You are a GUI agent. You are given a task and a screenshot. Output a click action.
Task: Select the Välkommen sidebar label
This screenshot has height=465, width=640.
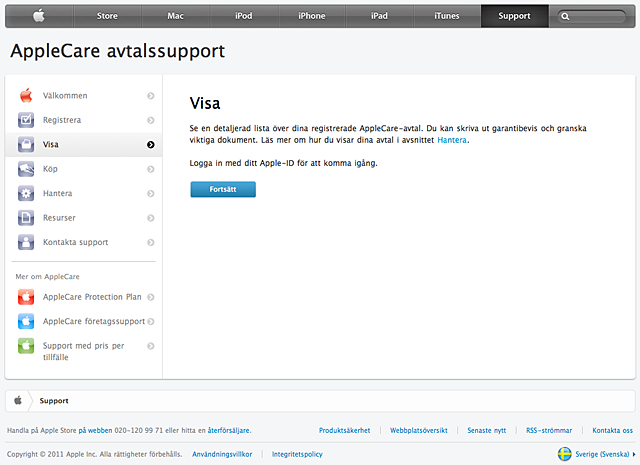65,96
